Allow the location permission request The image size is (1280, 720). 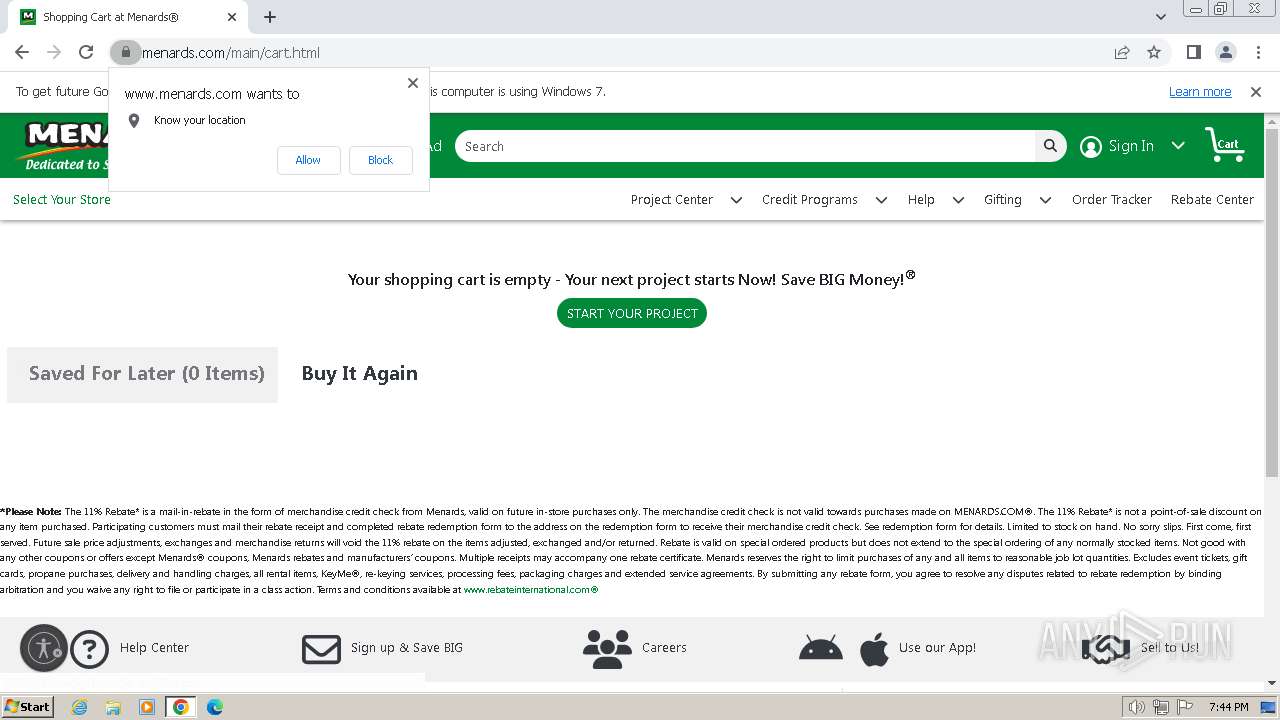point(308,160)
